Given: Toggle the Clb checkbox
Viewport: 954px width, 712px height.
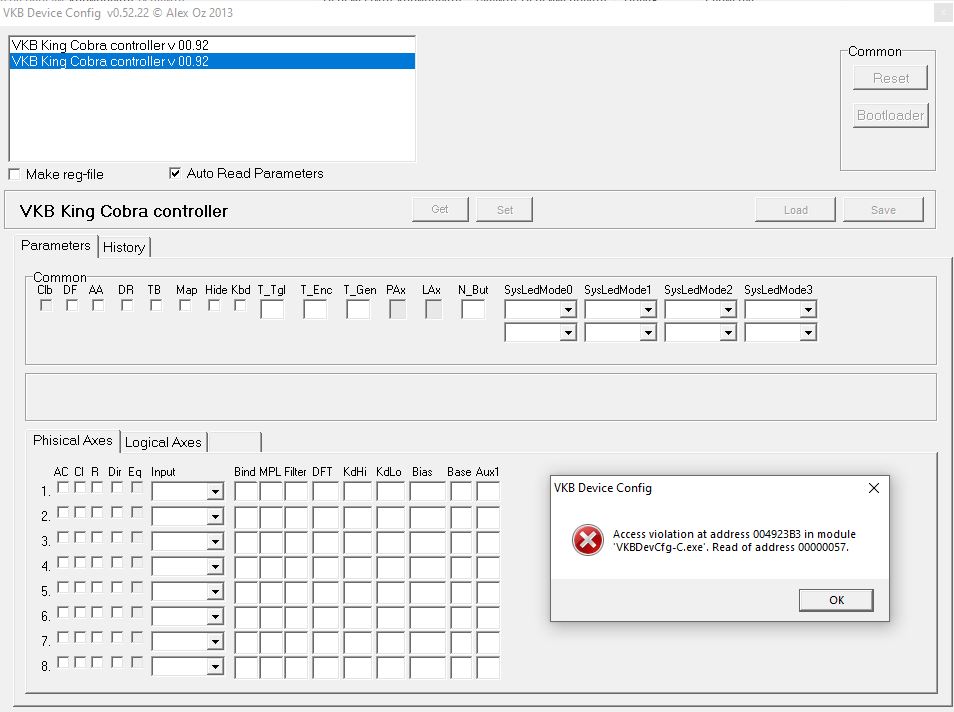Looking at the screenshot, I should tap(46, 305).
